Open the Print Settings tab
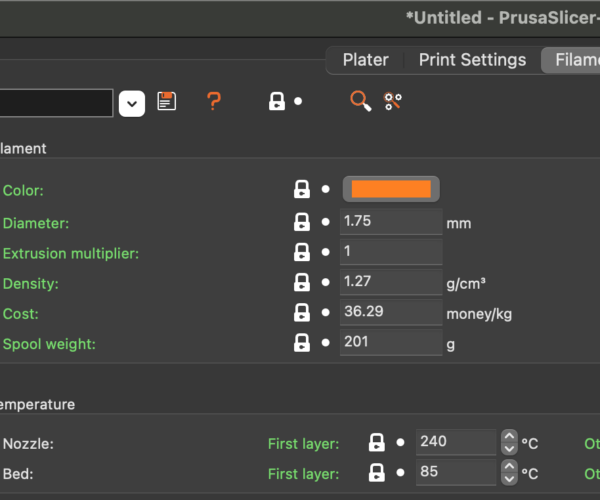Screen dimensions: 600x500 (472, 60)
